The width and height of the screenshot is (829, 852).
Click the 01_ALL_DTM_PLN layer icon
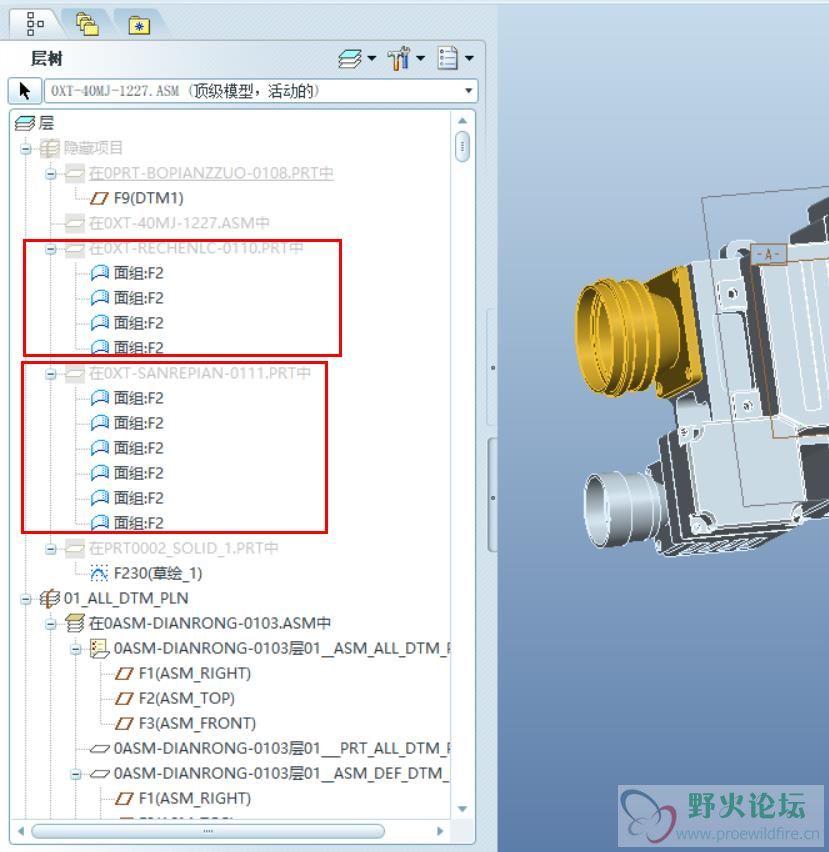click(49, 598)
